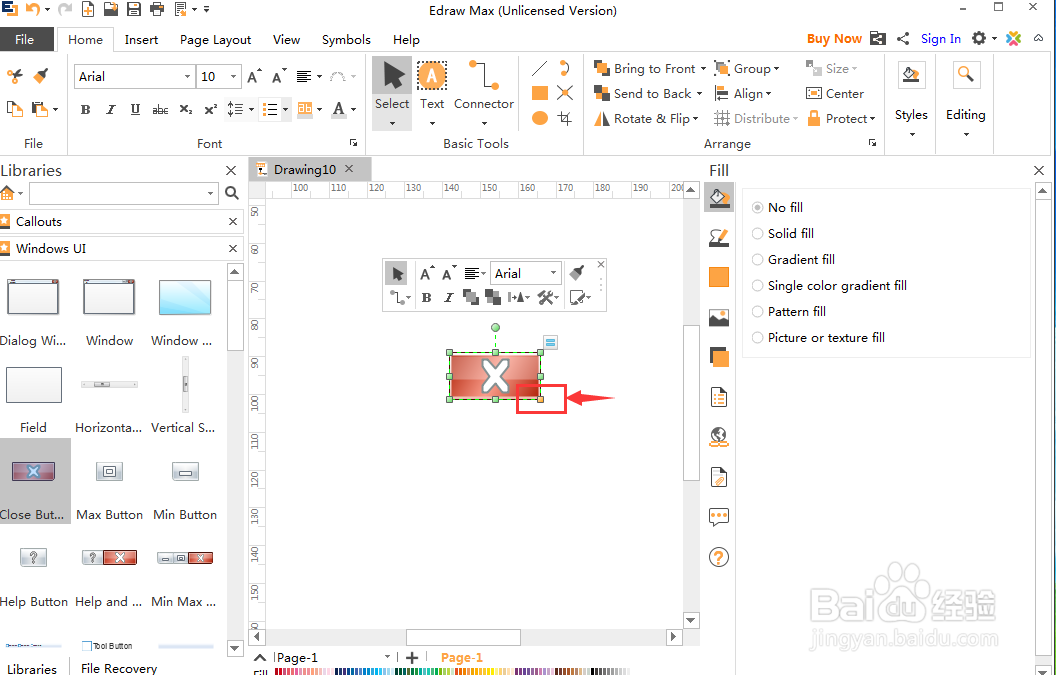Switch to the Symbols tab
Screen dimensions: 1056x675
point(346,40)
